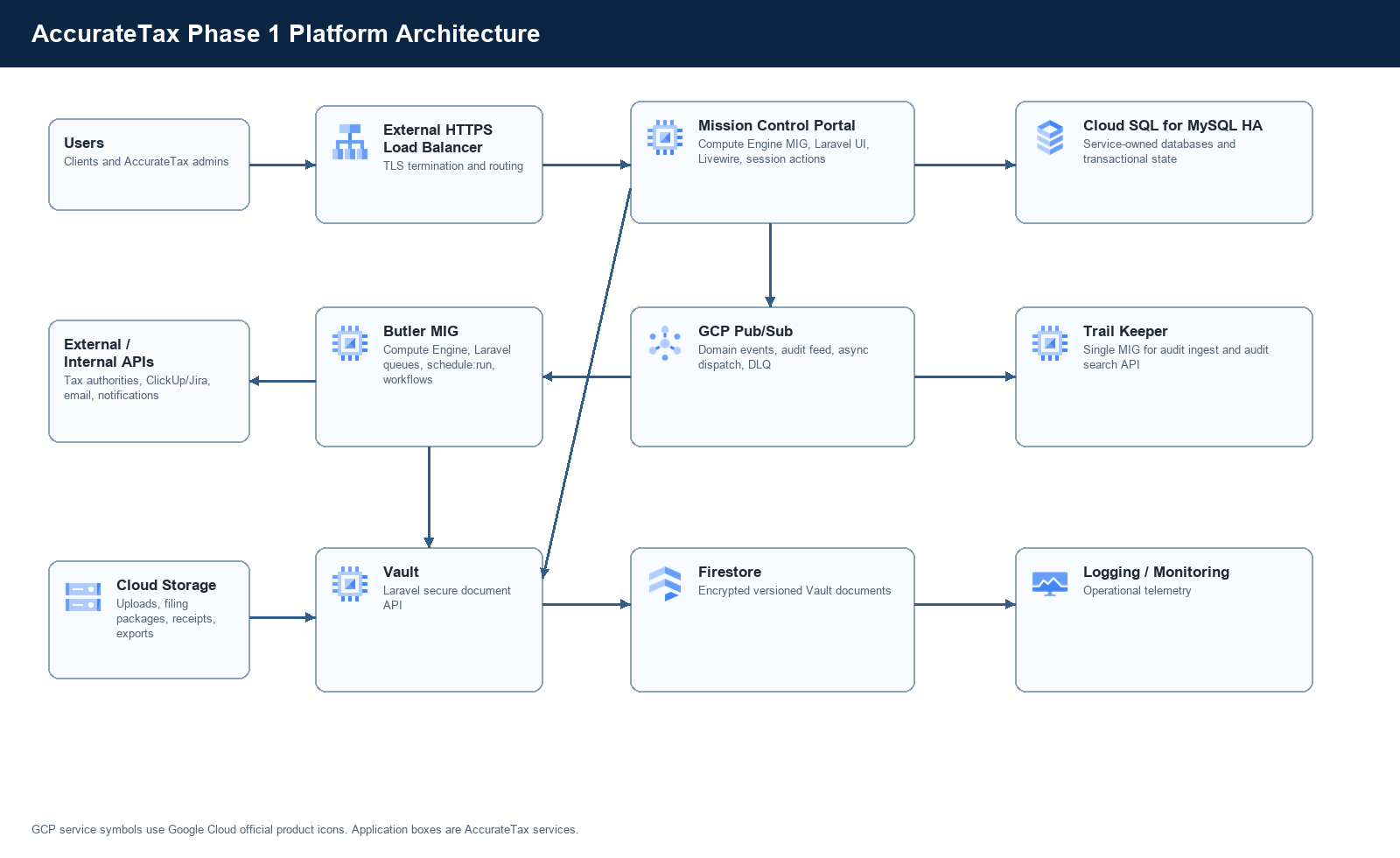Click the Firestore icon
This screenshot has width=1400, height=858.
pos(665,584)
